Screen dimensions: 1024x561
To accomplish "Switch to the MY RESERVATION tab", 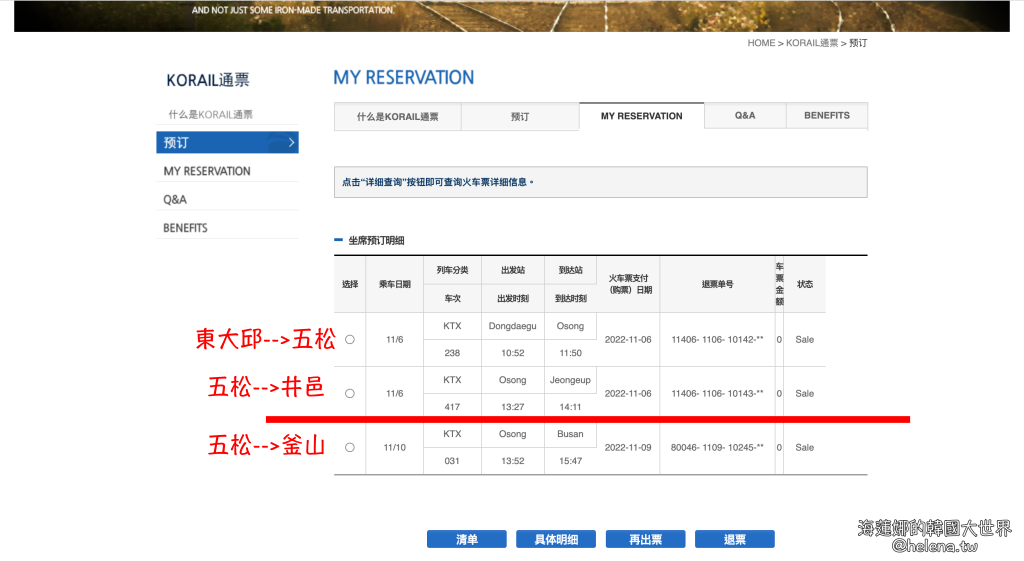I will 641,116.
